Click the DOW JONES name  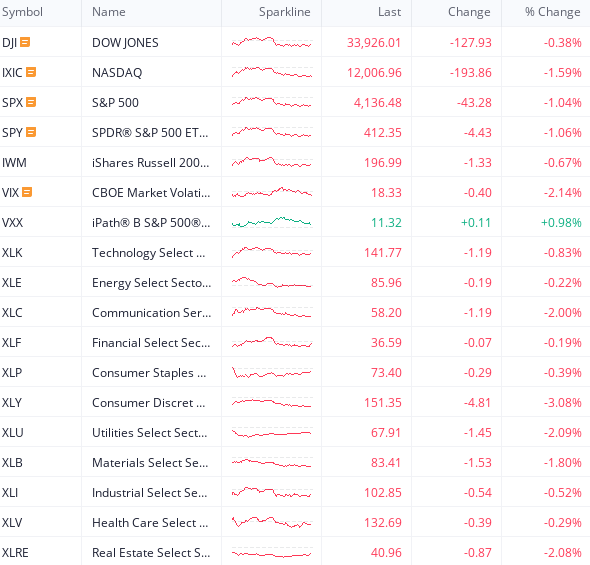[x=125, y=43]
